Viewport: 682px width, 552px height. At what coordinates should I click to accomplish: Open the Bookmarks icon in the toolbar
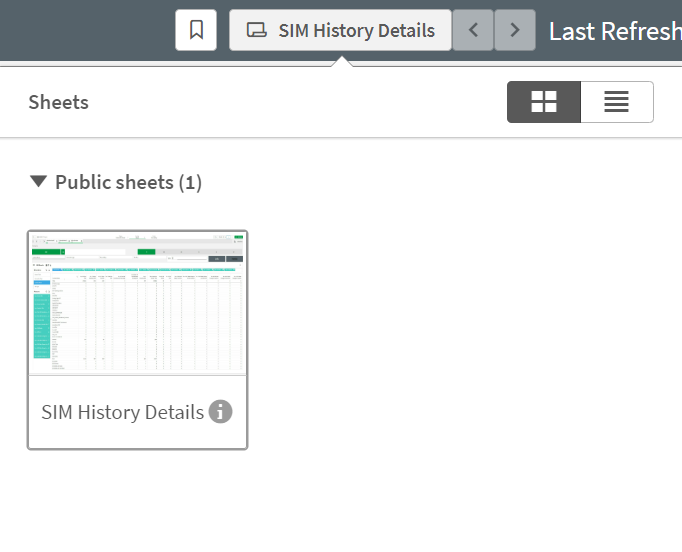[196, 30]
